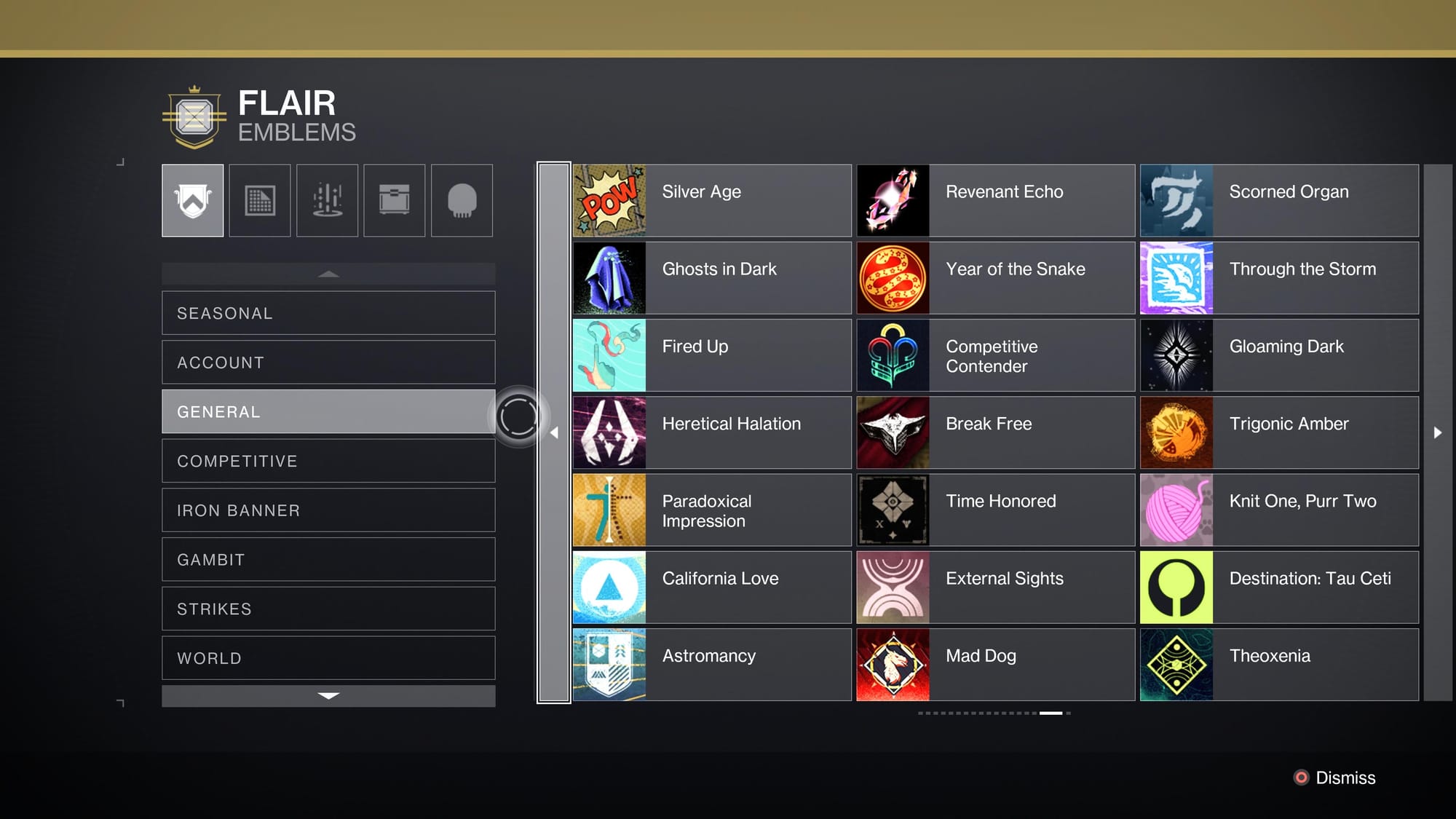The image size is (1456, 819).
Task: Choose the Mad Dog emblem
Action: [996, 665]
